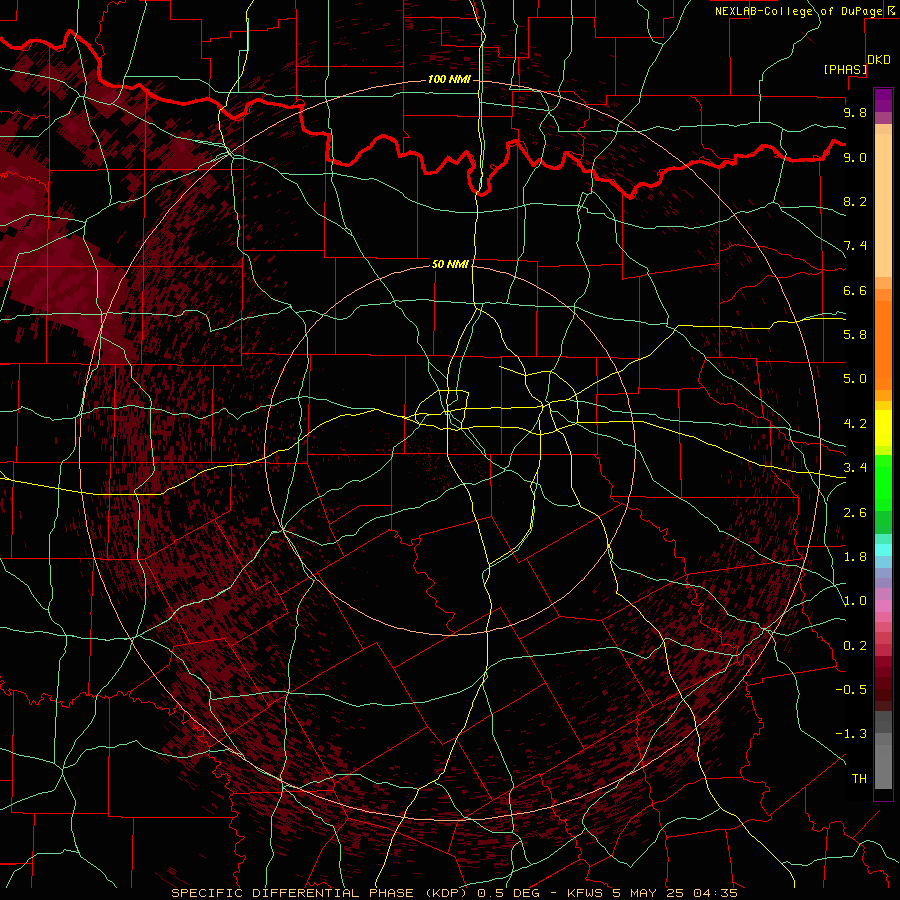Click the 5.8 scale value
Screen dimensions: 900x900
pyautogui.click(x=855, y=335)
